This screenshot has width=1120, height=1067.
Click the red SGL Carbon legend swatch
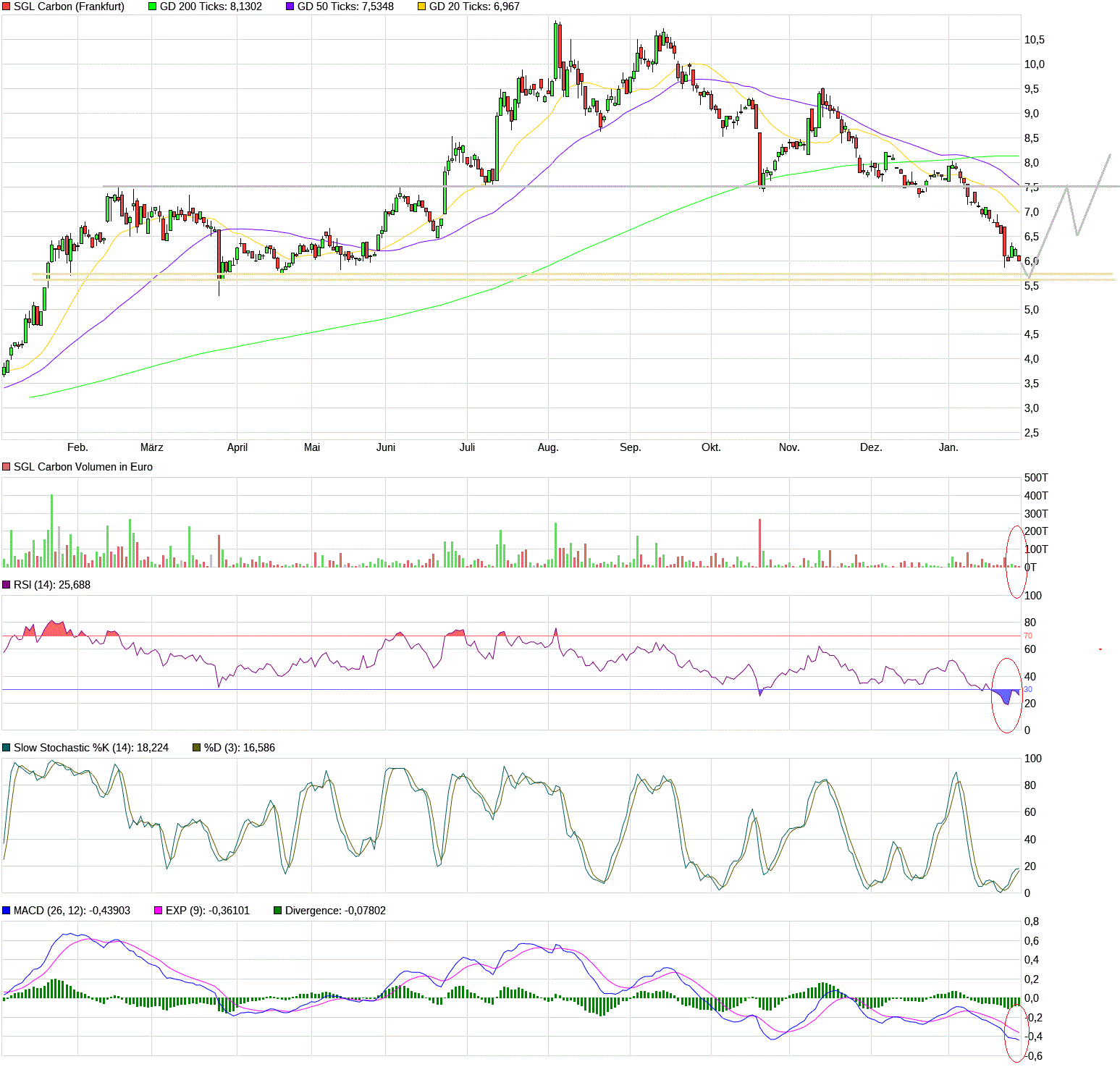(7, 7)
